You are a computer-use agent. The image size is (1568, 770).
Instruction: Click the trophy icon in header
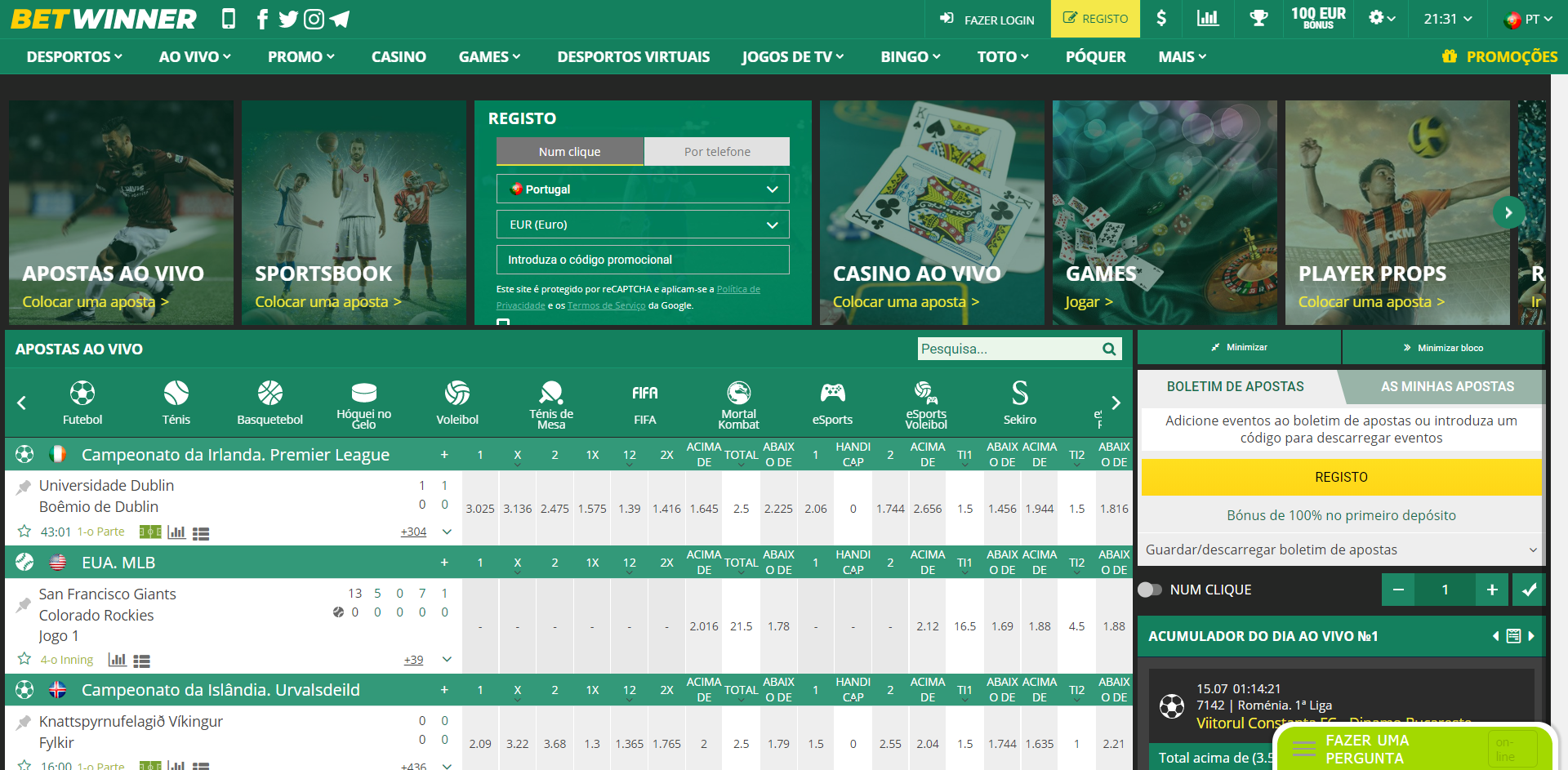(1258, 18)
